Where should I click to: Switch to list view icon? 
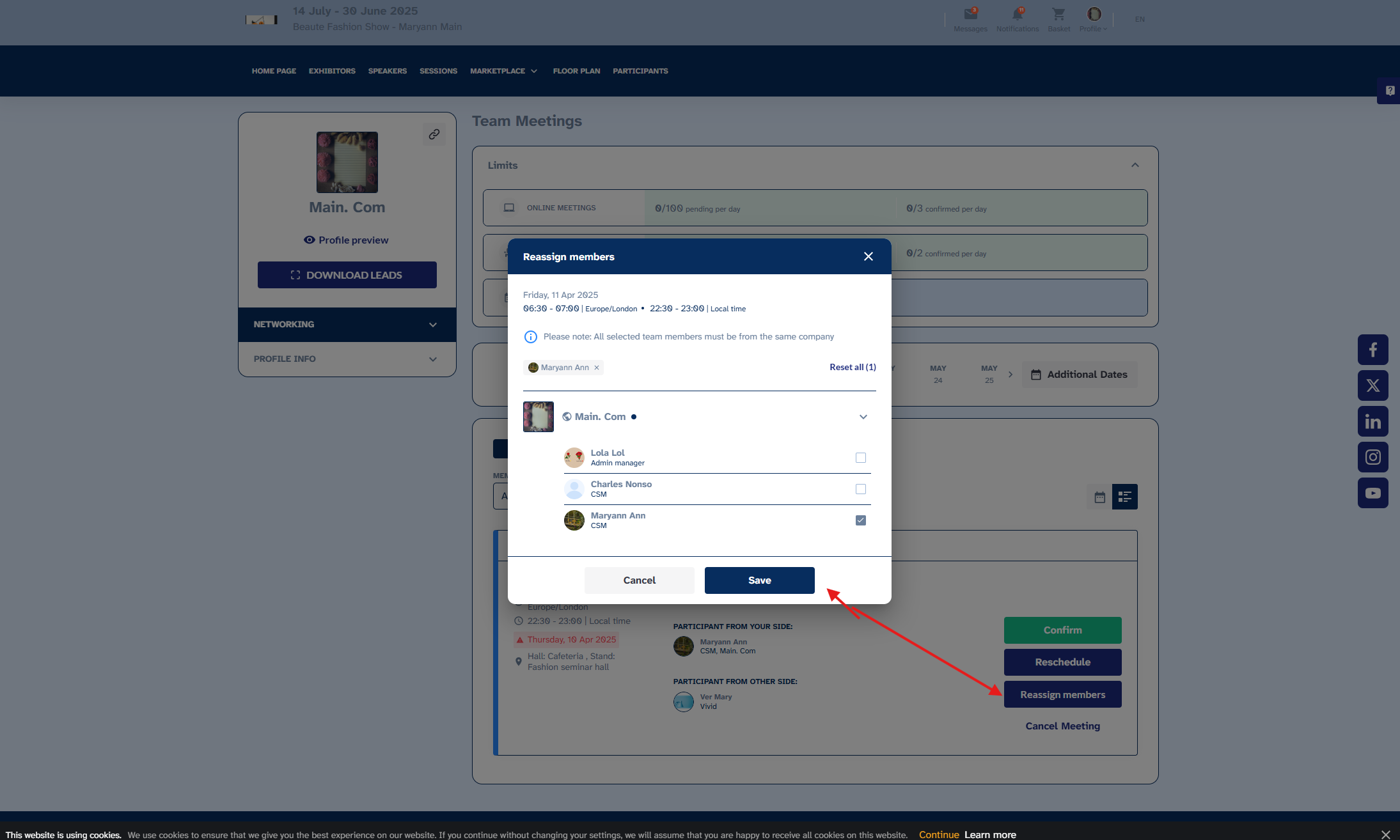[x=1124, y=497]
